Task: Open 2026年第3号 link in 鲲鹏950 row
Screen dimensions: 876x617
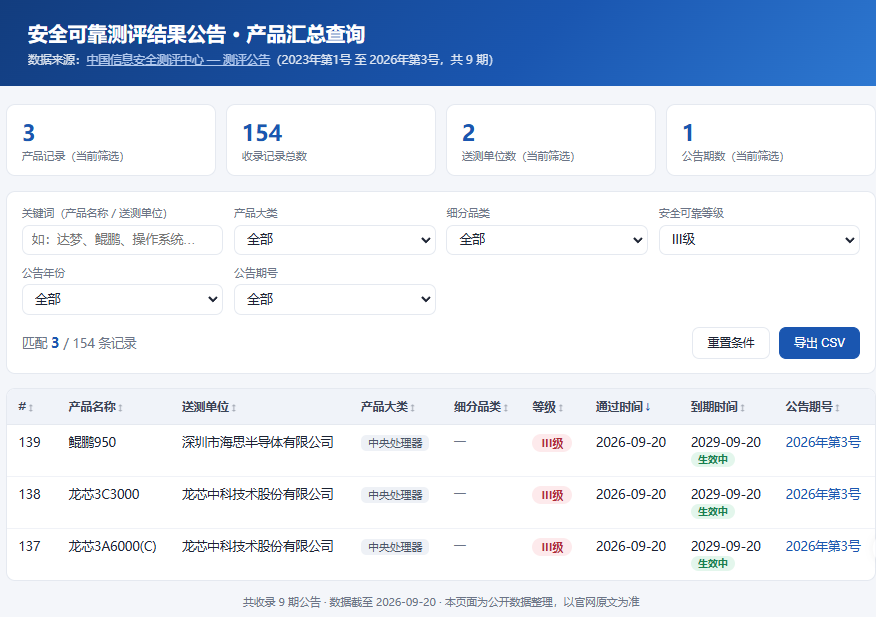Action: click(x=823, y=442)
